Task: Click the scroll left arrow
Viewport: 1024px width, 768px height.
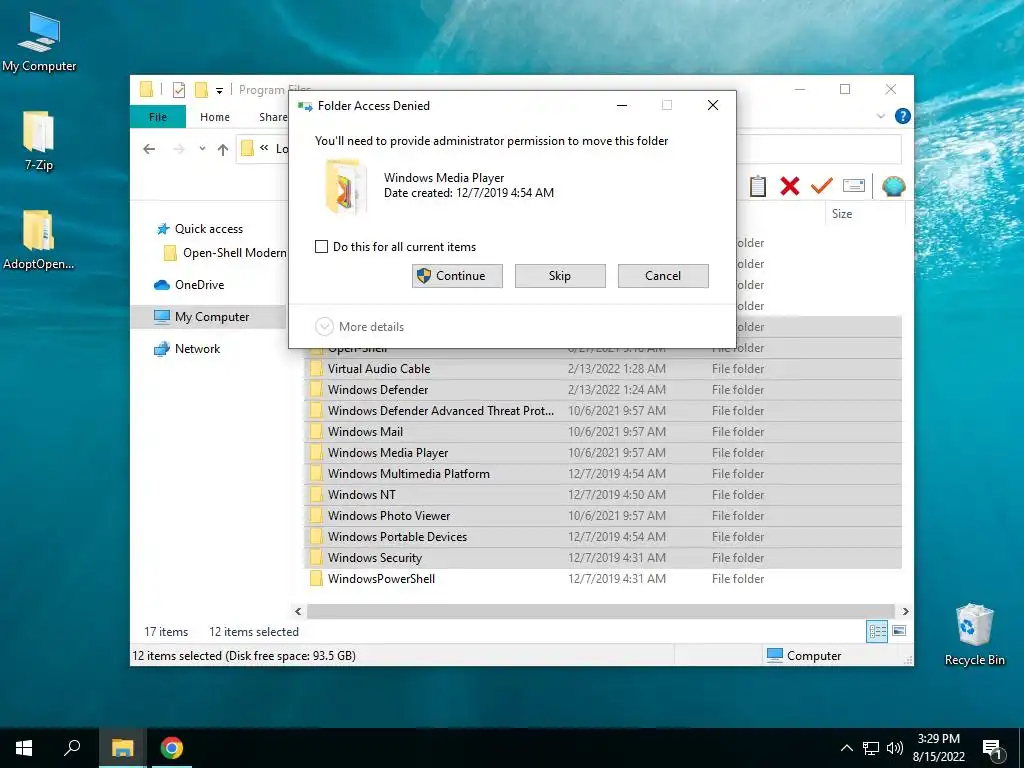Action: (298, 611)
